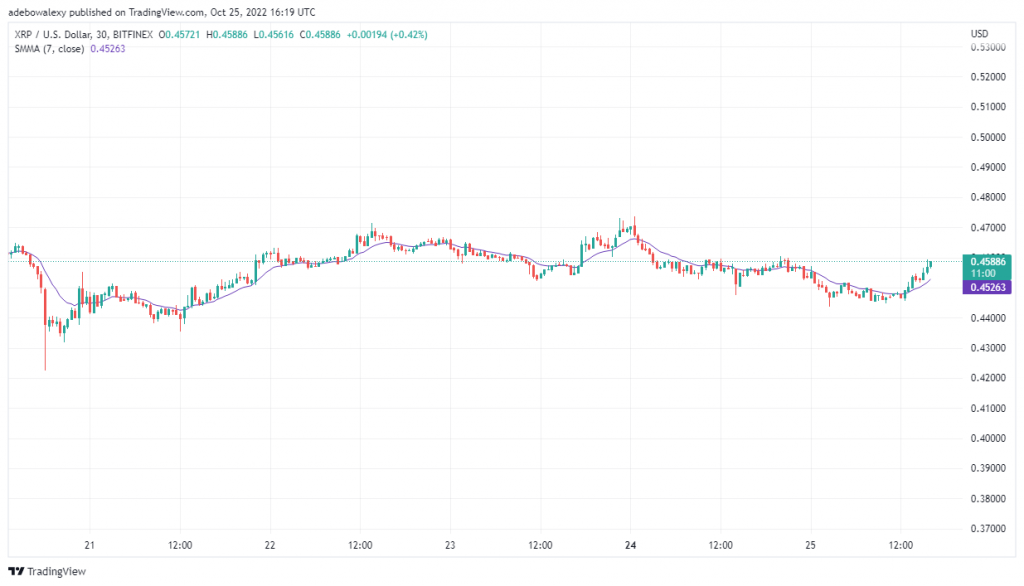This screenshot has width=1024, height=586.
Task: Click the 0.50000 price axis label
Action: 988,137
